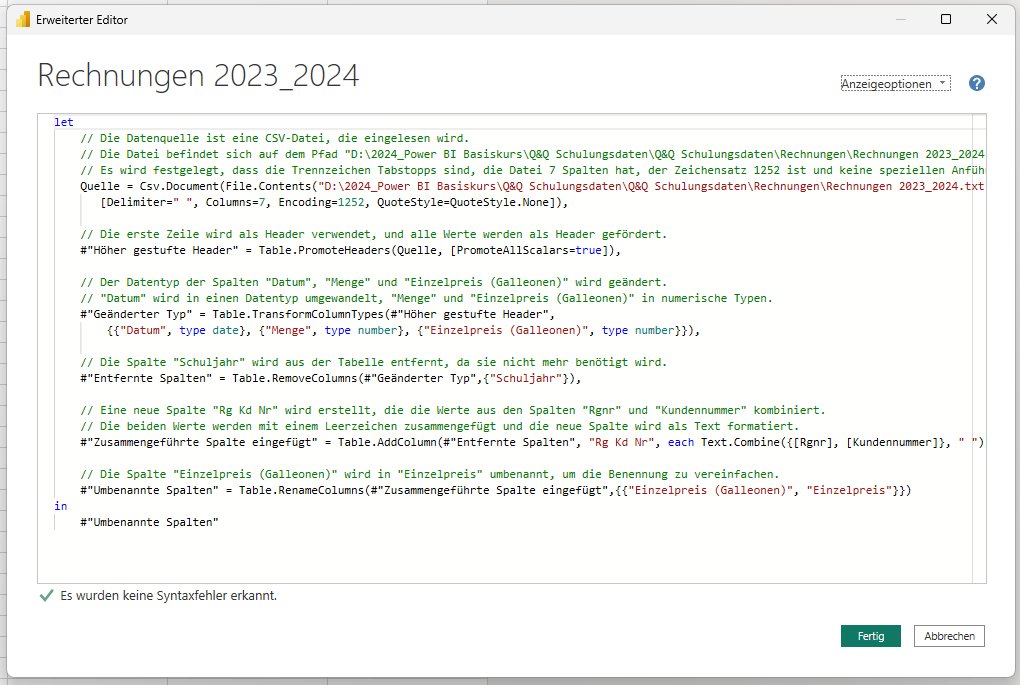Click comment about Leerzeichen zusammengefügt
The image size is (1020, 685).
click(439, 425)
